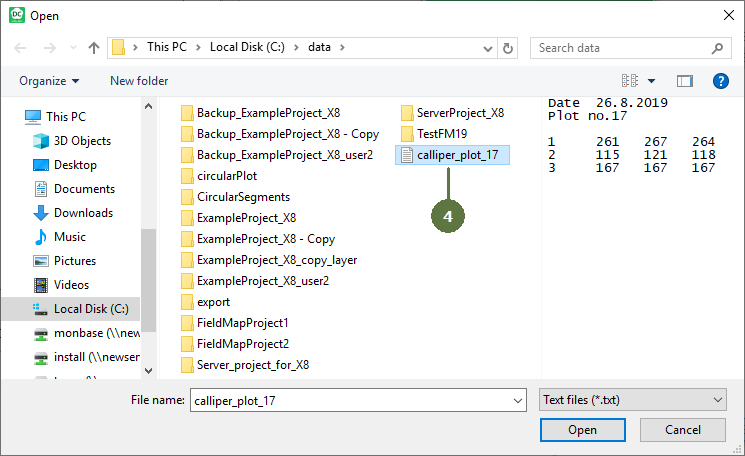The height and width of the screenshot is (456, 745).
Task: Select ExampleProject_X8_user2 folder
Action: (x=255, y=281)
